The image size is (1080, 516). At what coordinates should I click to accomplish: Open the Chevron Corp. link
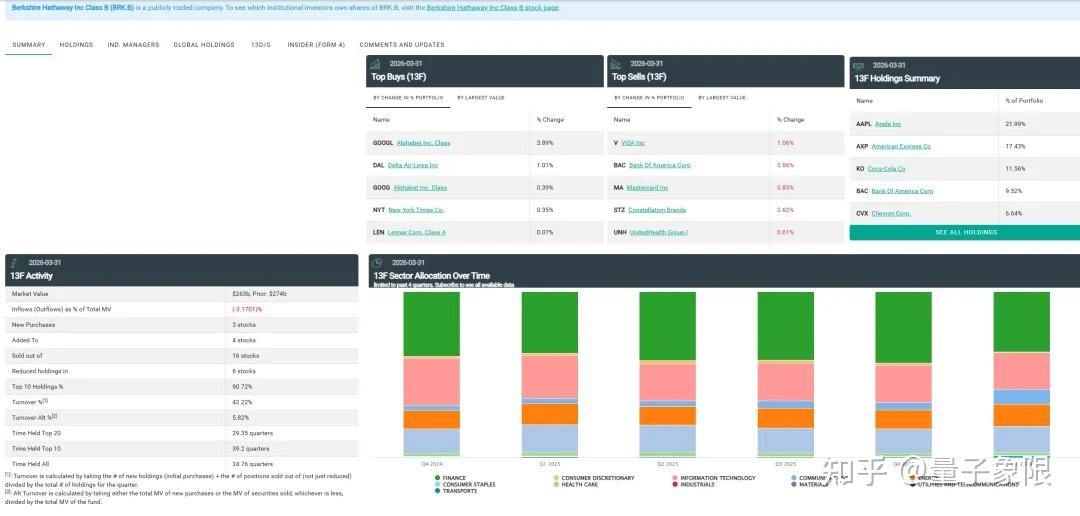[891, 214]
